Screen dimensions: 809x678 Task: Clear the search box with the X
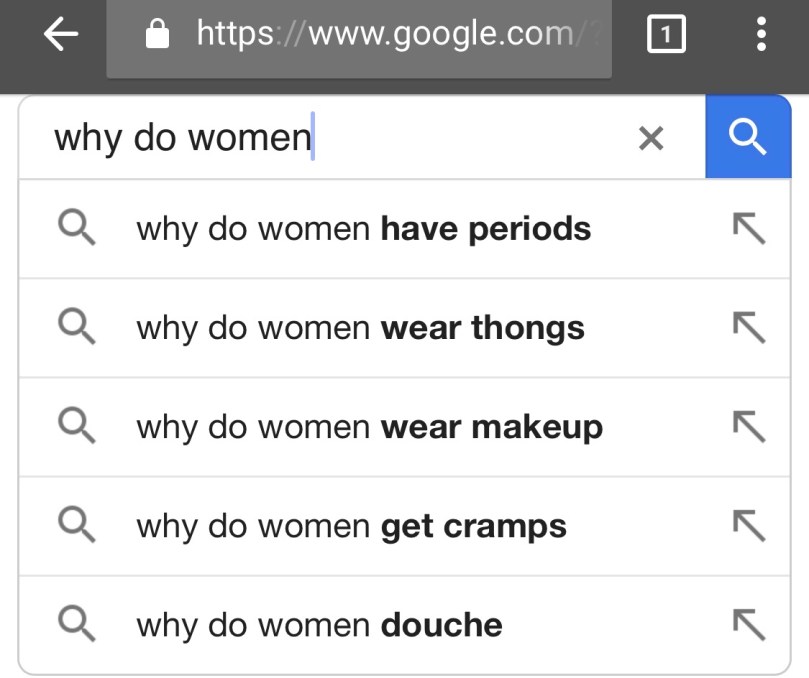point(651,139)
